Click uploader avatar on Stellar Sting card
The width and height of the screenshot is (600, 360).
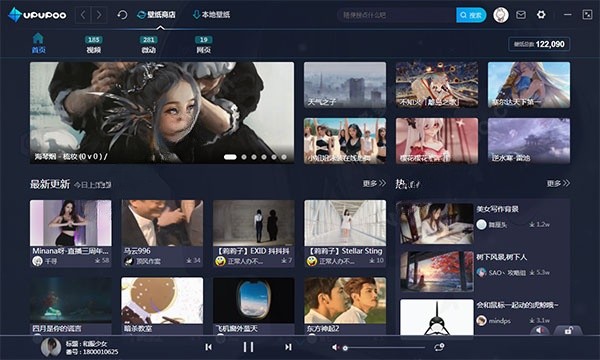[x=311, y=261]
